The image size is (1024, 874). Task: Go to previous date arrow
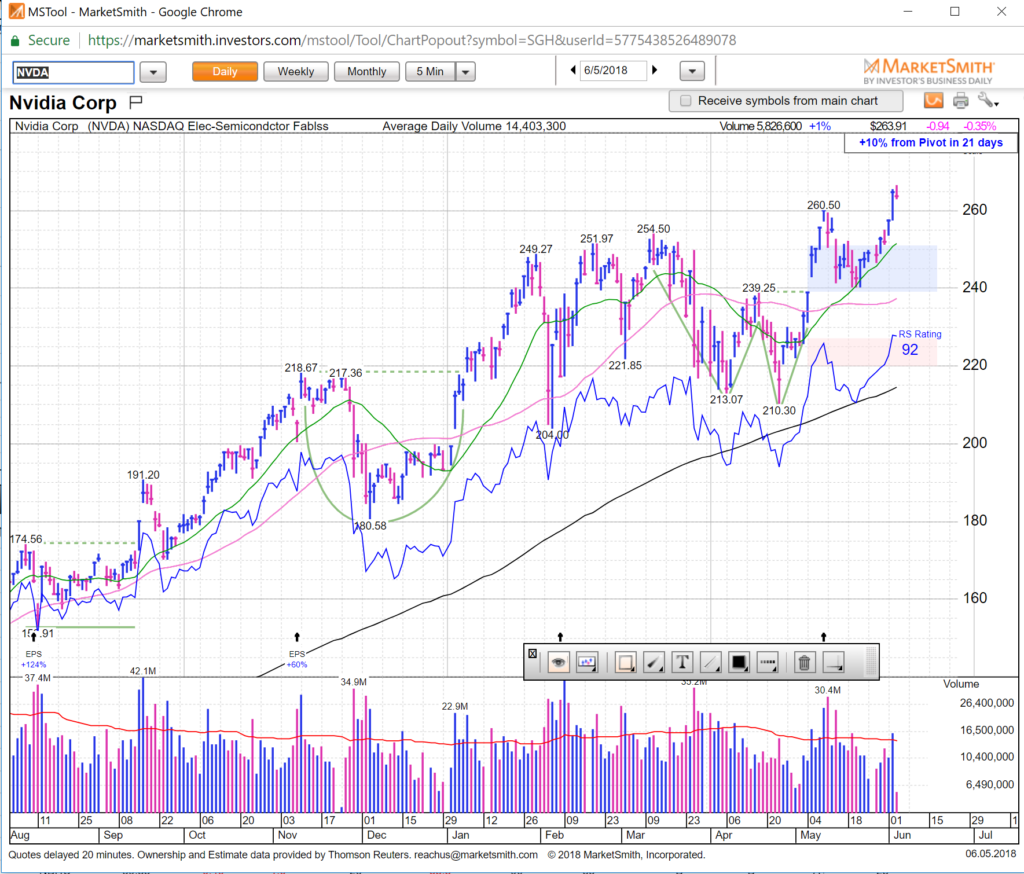(573, 70)
